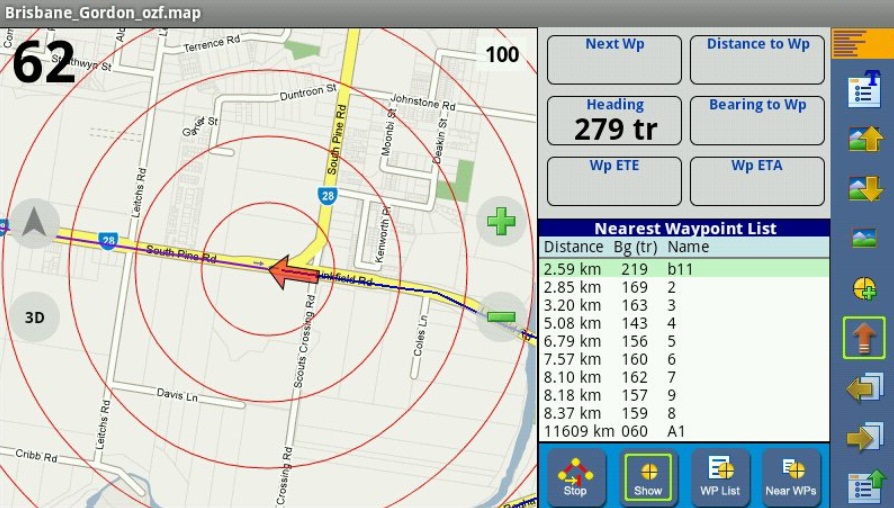Add a waypoint using the crosshair plus icon
The image size is (894, 508).
tap(864, 288)
